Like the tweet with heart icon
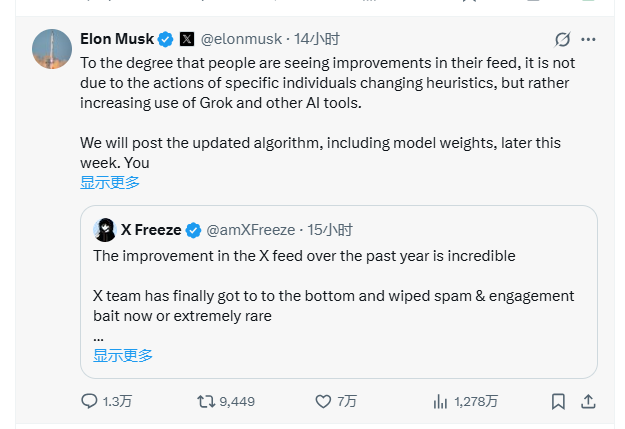The image size is (625, 429). 323,401
